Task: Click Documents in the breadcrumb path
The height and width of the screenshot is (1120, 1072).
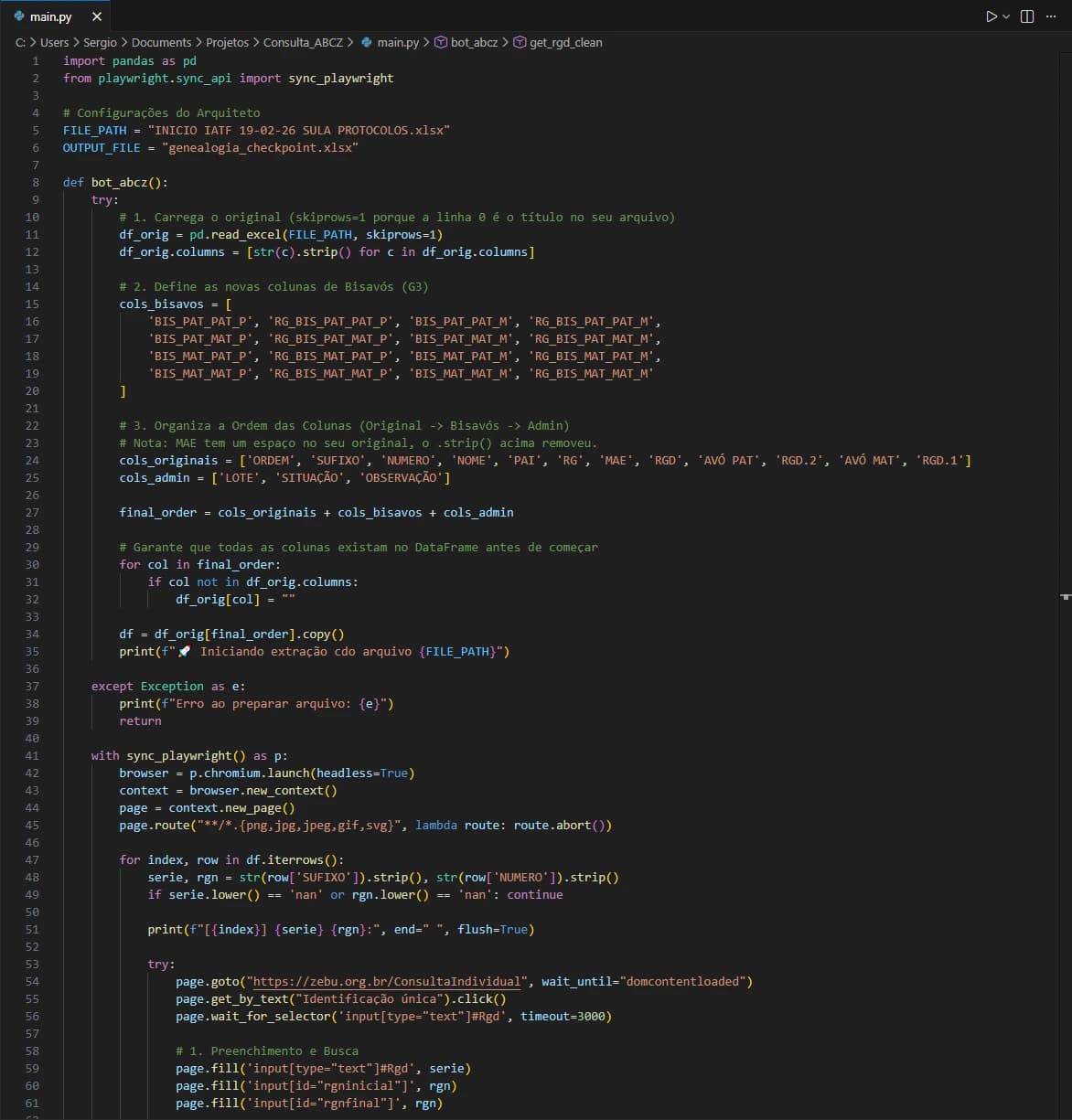Action: tap(161, 43)
